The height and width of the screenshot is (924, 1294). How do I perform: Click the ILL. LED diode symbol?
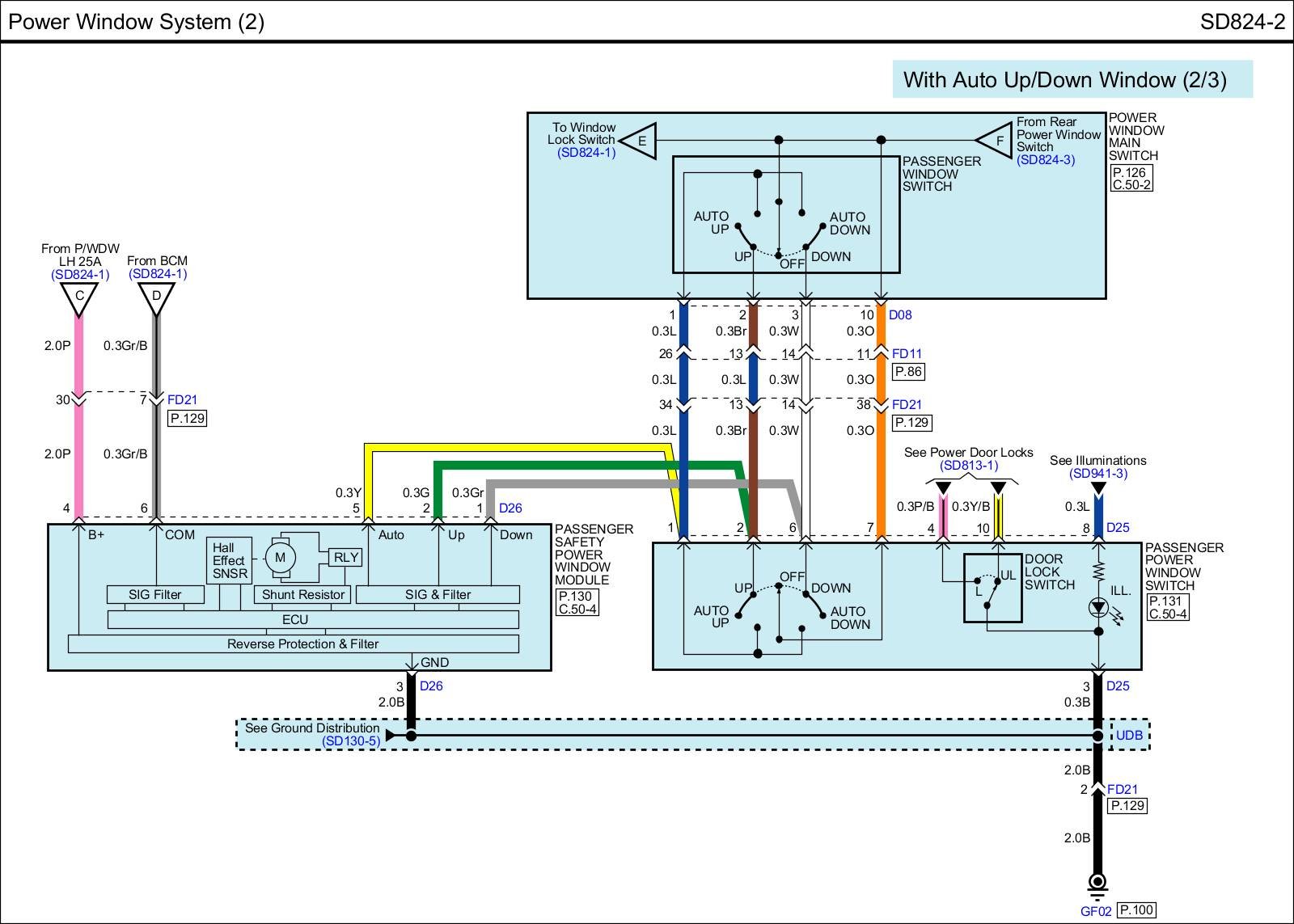pos(1098,607)
